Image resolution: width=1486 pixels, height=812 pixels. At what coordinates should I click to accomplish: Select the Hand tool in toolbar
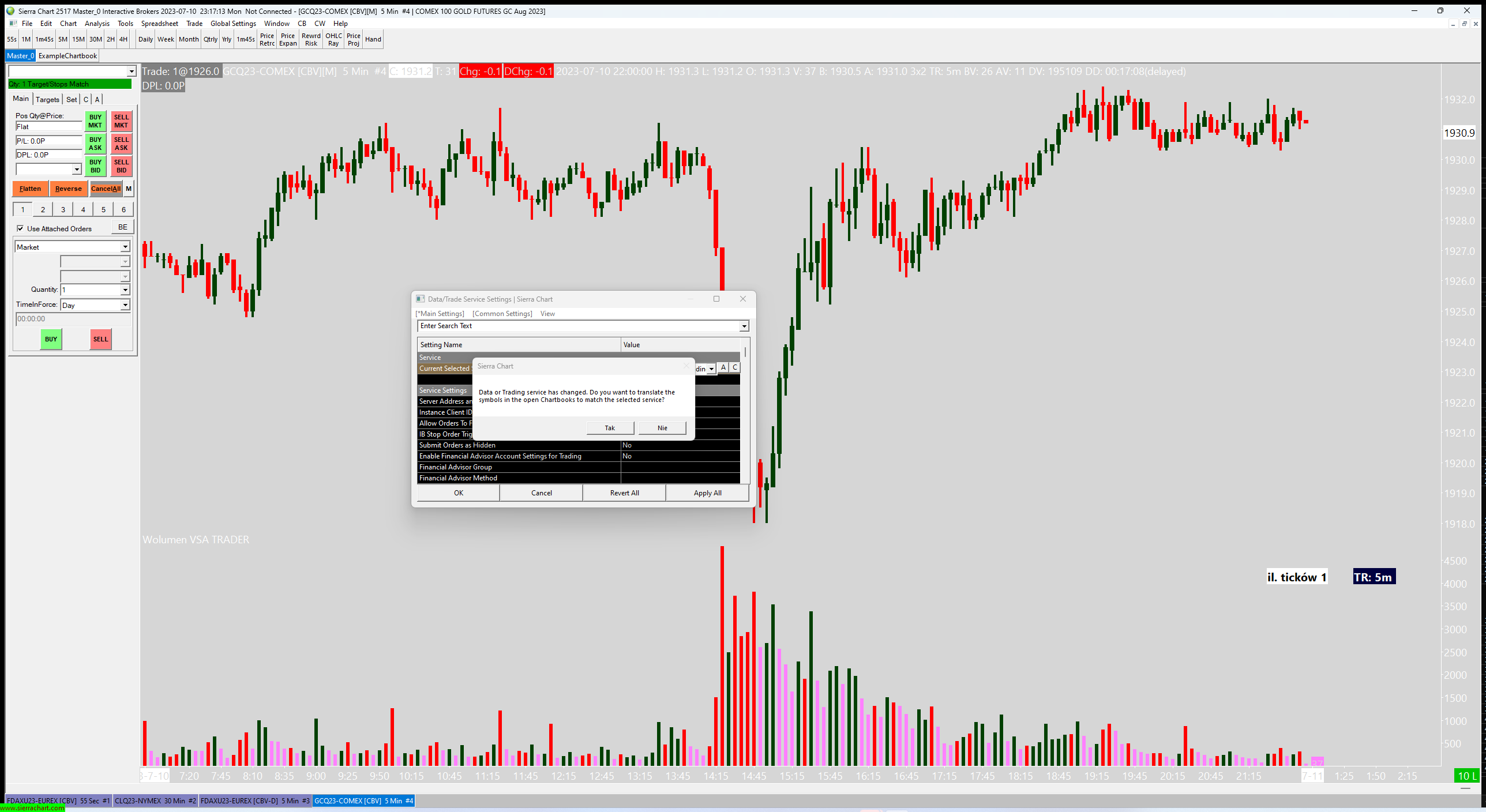[x=373, y=39]
